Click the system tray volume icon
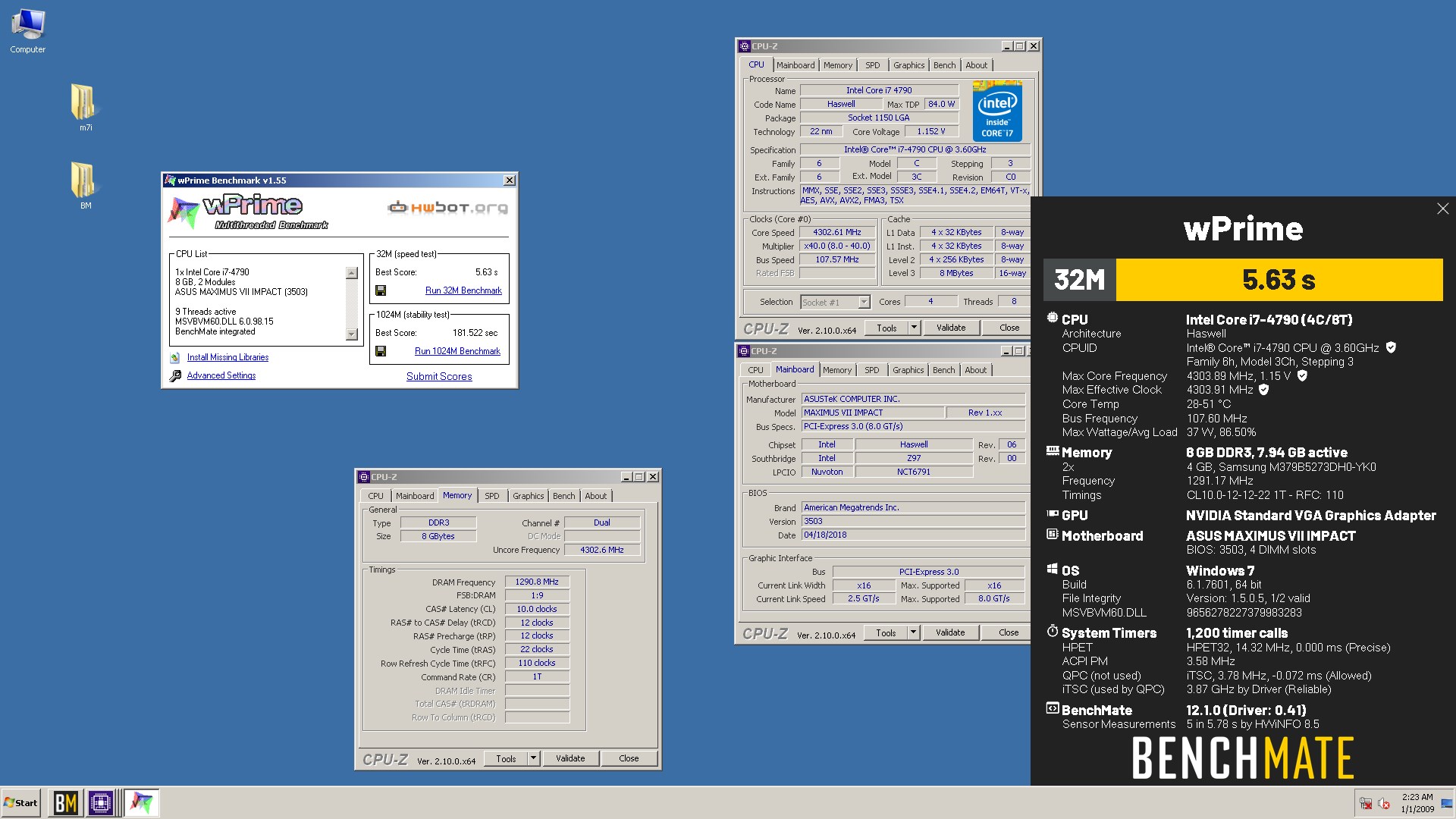 (1383, 803)
